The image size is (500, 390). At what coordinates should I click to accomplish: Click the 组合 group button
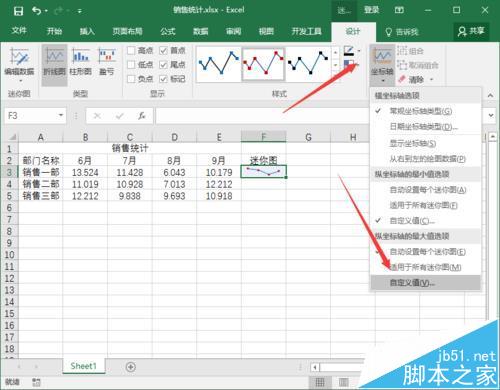click(x=410, y=51)
